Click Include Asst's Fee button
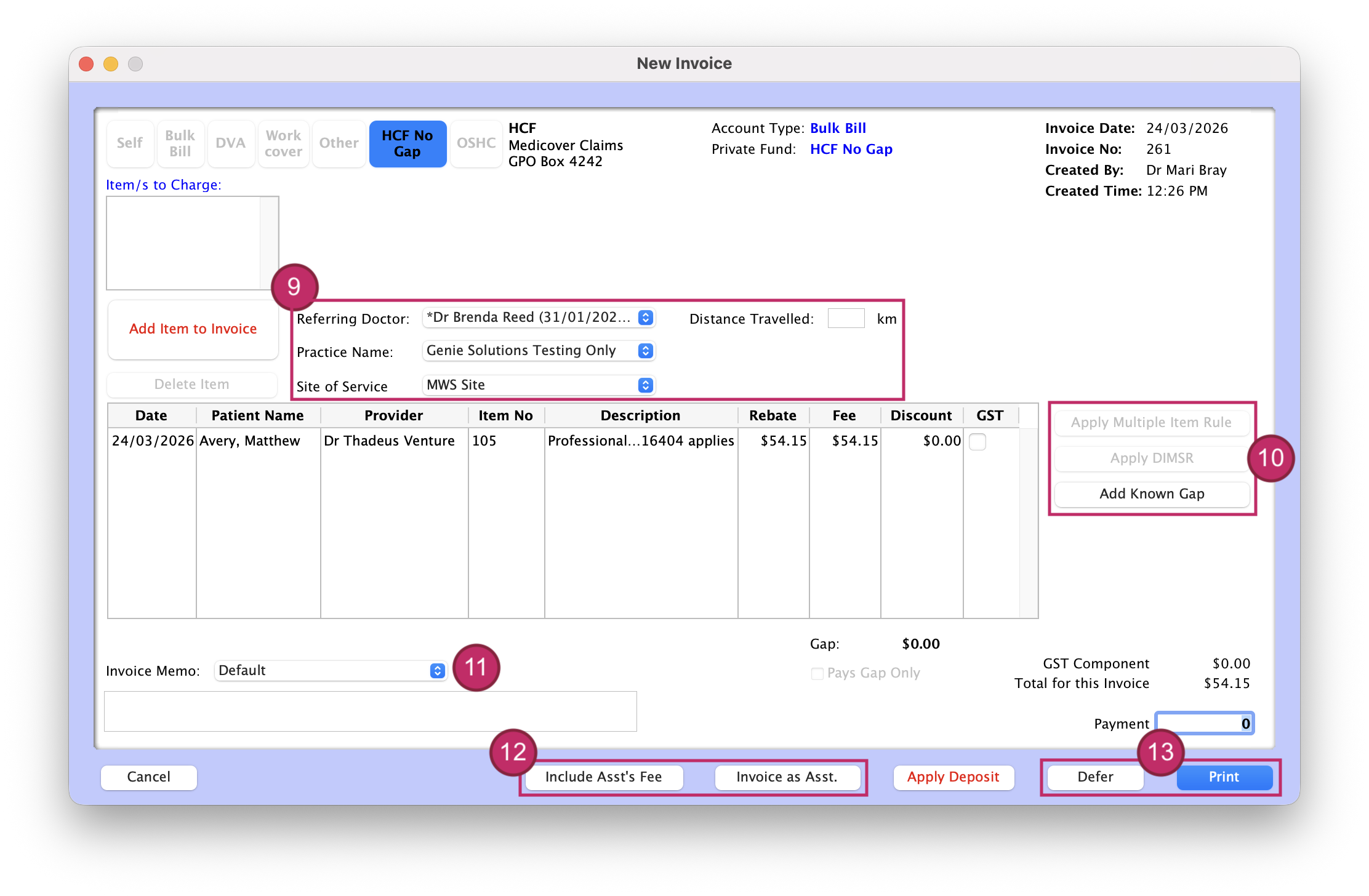This screenshot has height=896, width=1369. tap(604, 777)
